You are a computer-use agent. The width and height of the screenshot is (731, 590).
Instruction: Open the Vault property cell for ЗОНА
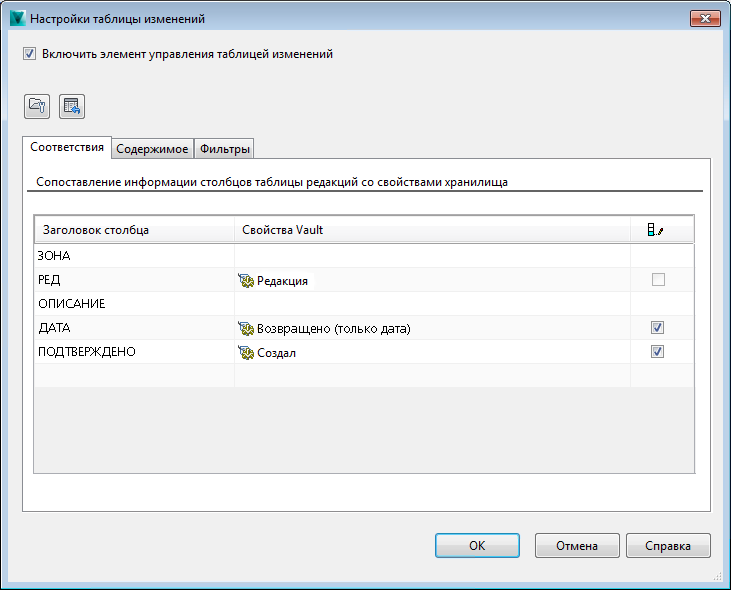[432, 256]
